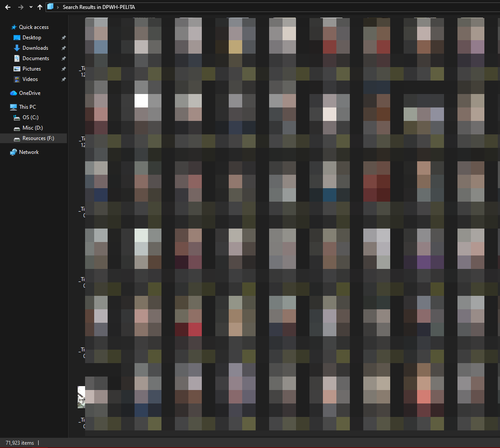Unpin Pictures using its pin icon

click(63, 69)
